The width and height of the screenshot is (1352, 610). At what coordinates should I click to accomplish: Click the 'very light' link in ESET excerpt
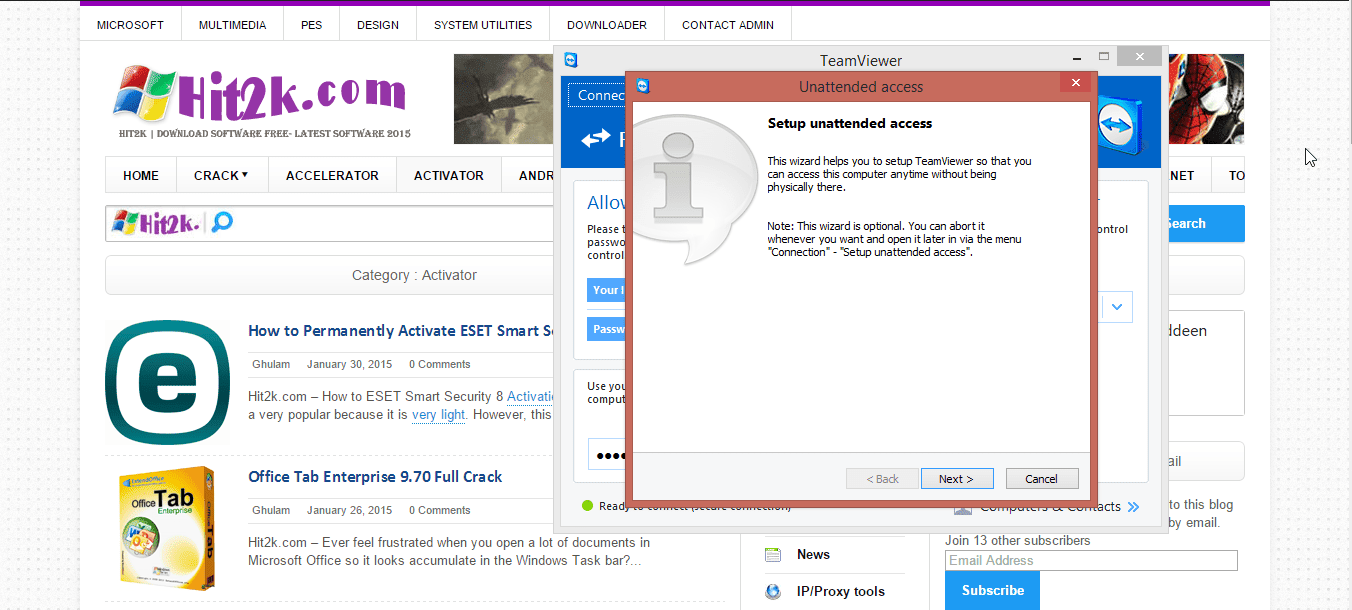click(439, 415)
